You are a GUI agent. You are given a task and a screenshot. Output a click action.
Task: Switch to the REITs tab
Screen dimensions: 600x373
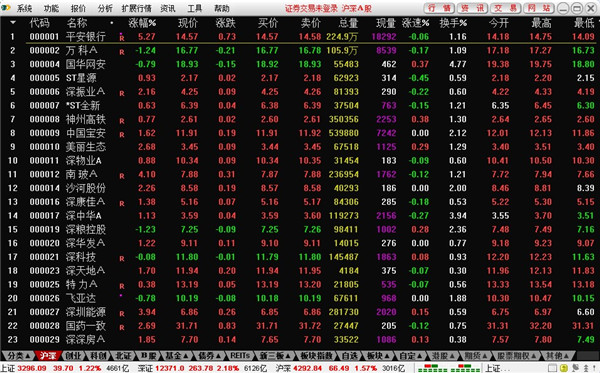tap(240, 356)
